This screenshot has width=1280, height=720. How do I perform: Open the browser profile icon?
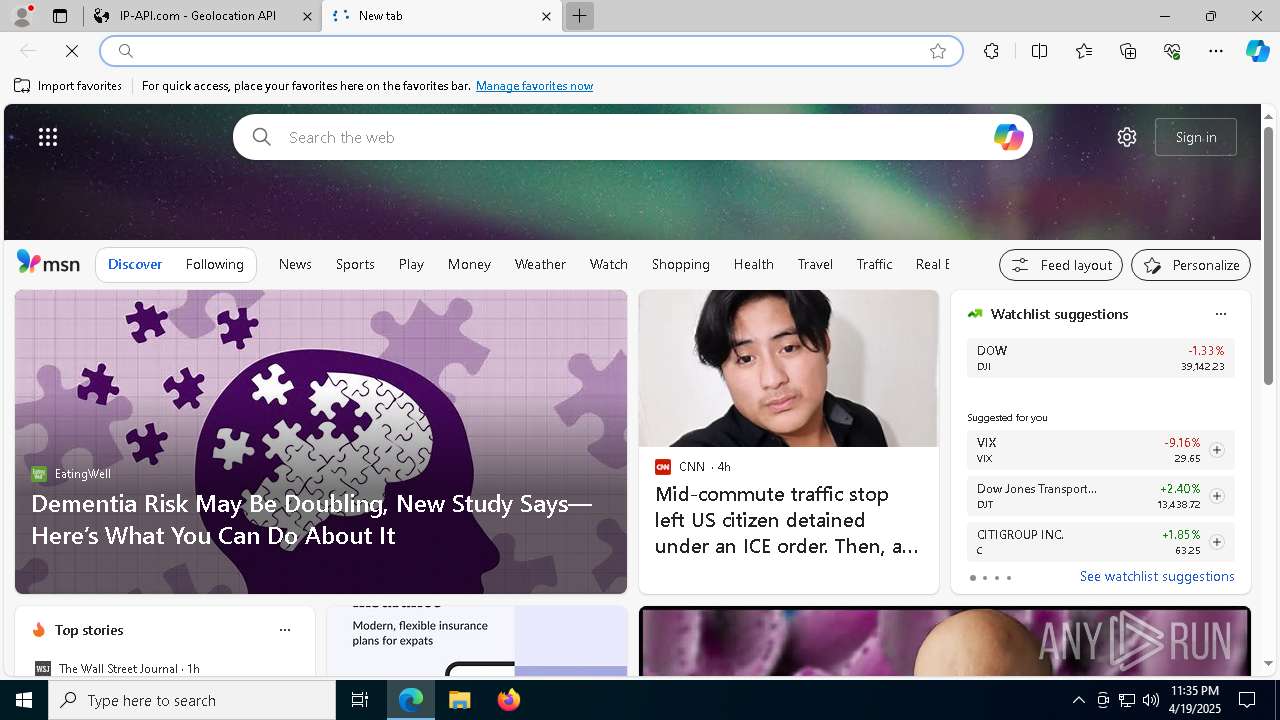(x=22, y=16)
